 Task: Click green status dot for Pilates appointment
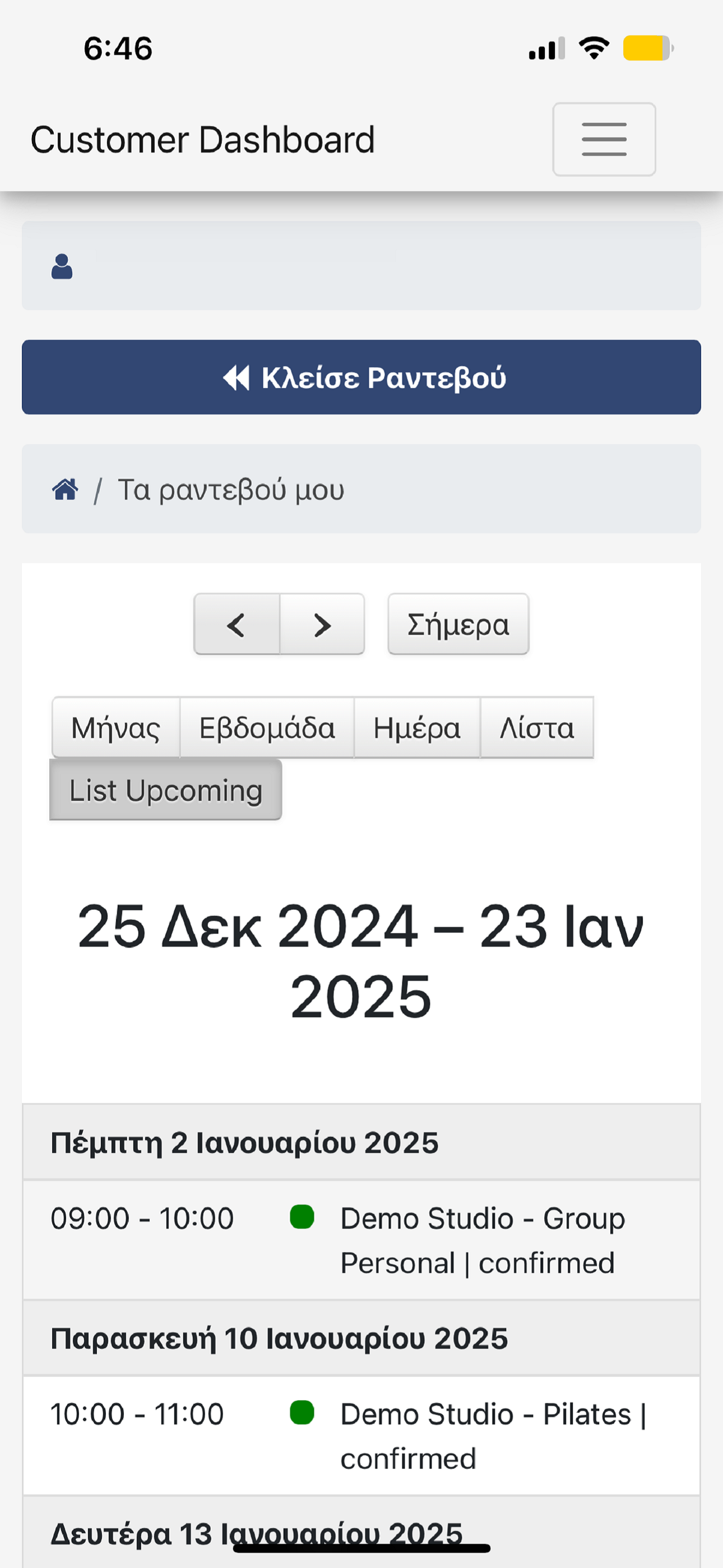(x=302, y=1413)
